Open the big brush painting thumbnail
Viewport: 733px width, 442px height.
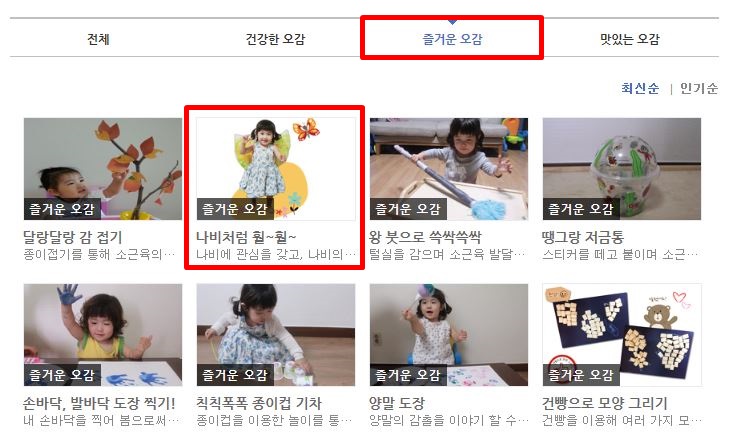pyautogui.click(x=449, y=169)
